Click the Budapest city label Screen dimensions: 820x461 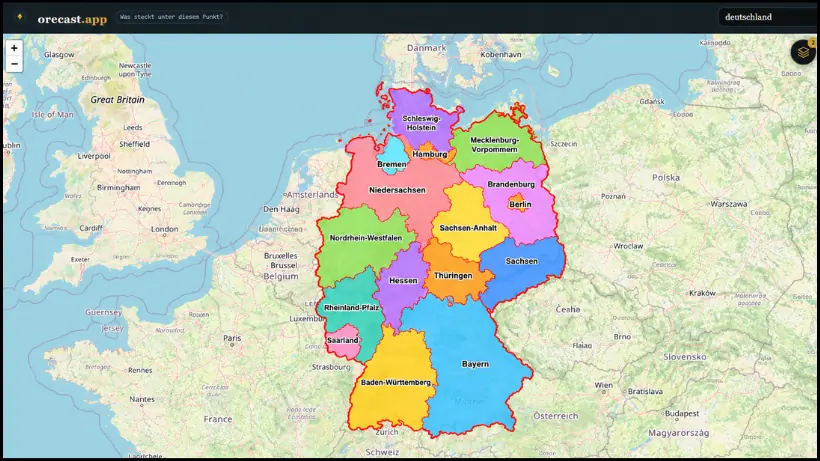coord(682,413)
